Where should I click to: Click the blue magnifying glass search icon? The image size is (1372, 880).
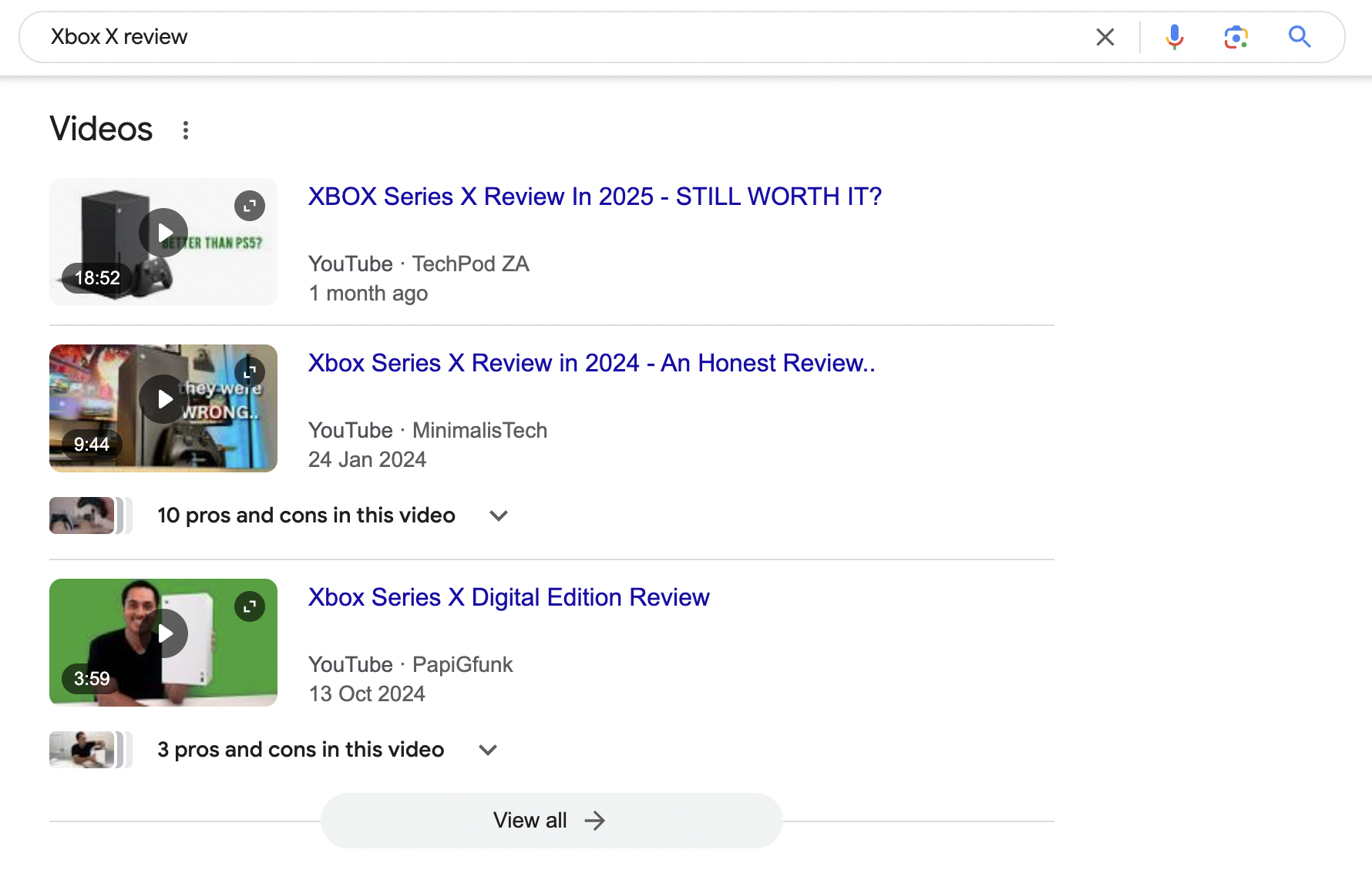1300,37
